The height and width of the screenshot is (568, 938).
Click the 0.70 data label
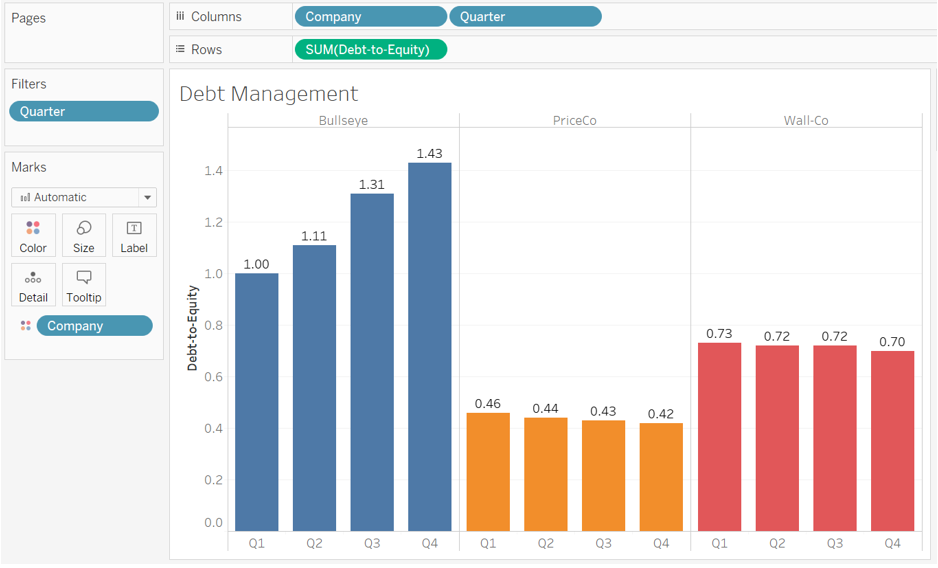click(x=892, y=342)
